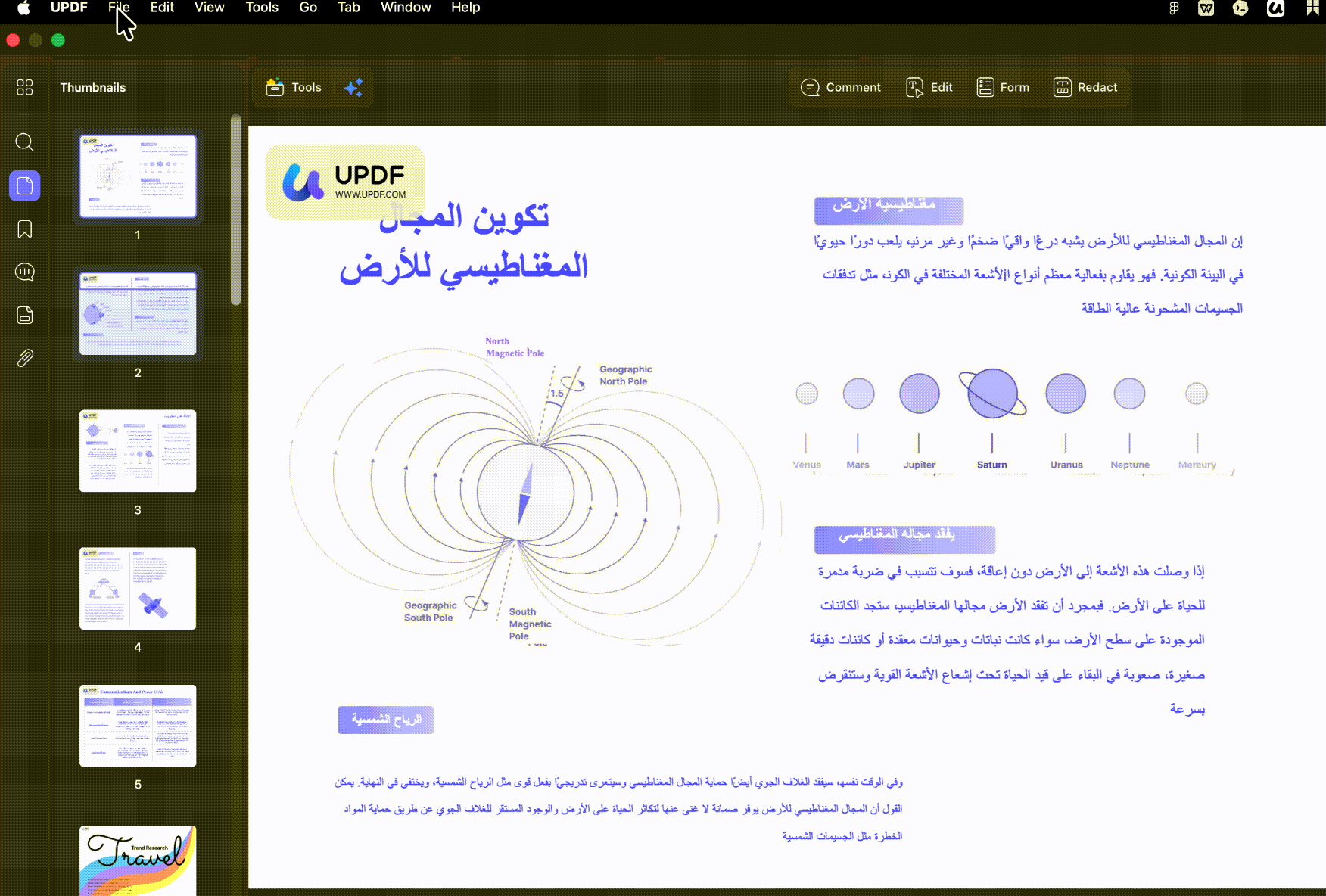1326x896 pixels.
Task: Select the Thumbnails panel icon in sidebar
Action: (25, 185)
